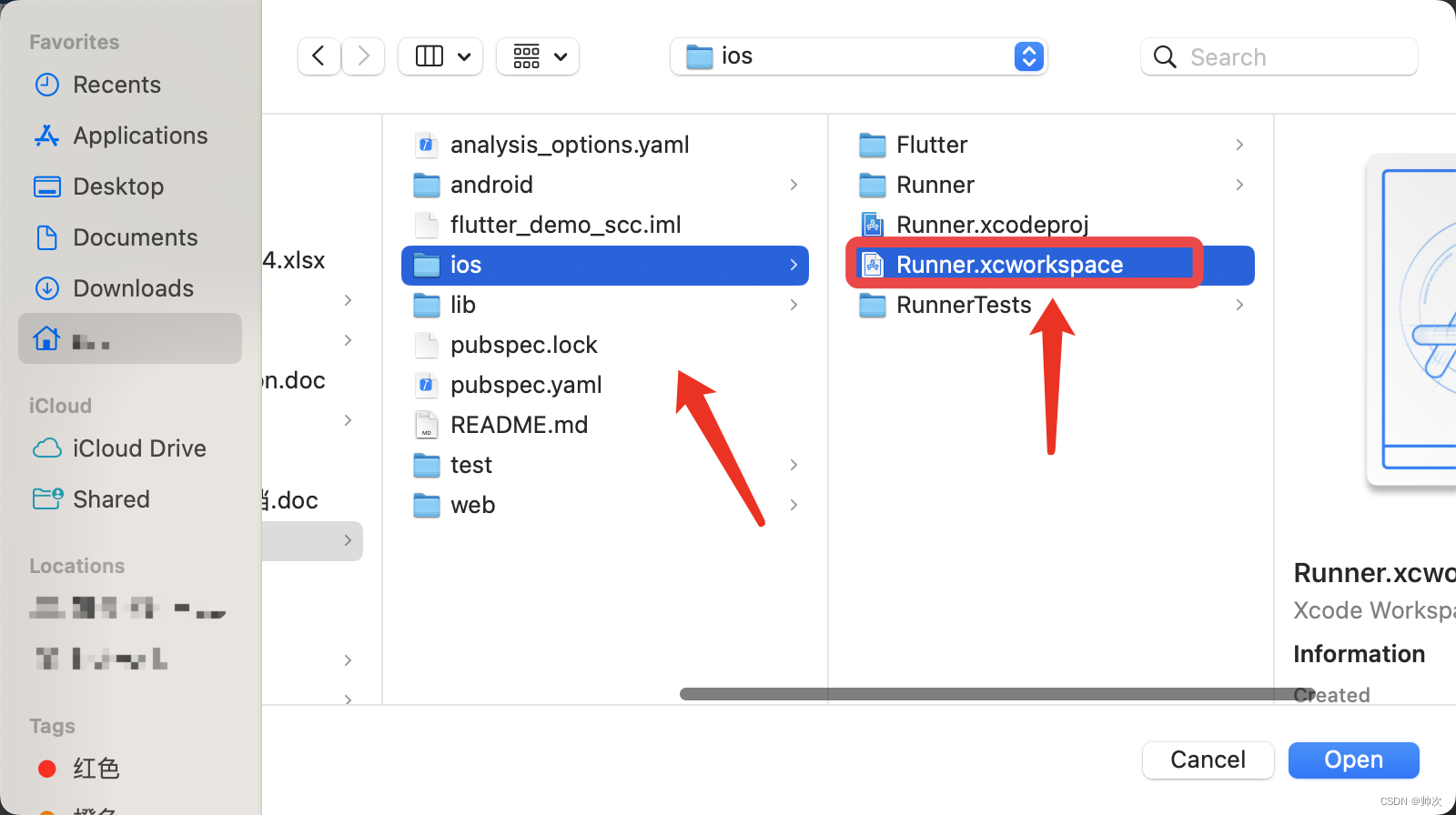Select the ios folder row
Image resolution: width=1456 pixels, height=815 pixels.
[x=605, y=265]
